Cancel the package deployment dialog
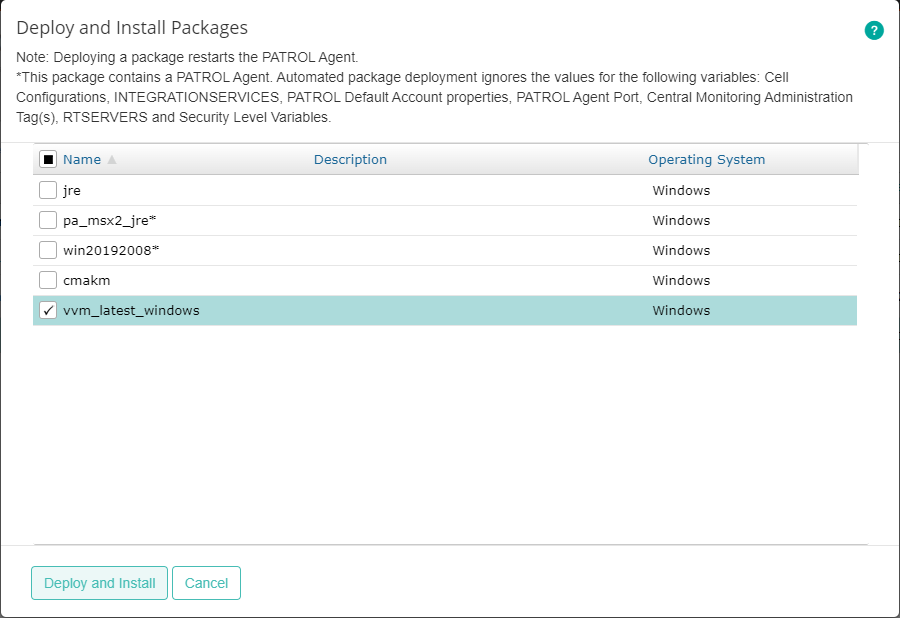Image resolution: width=900 pixels, height=618 pixels. click(x=206, y=583)
